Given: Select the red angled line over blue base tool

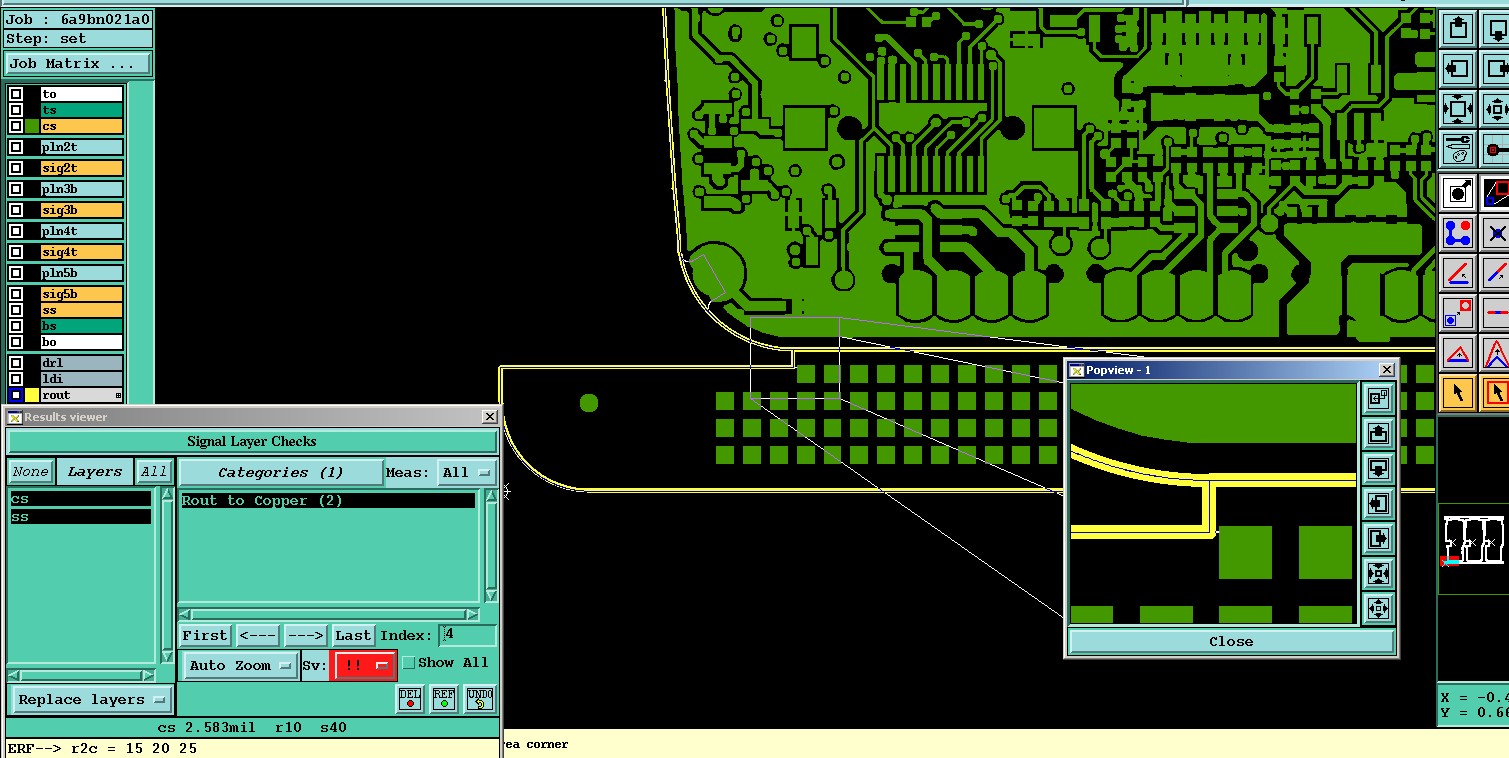Looking at the screenshot, I should [1458, 272].
